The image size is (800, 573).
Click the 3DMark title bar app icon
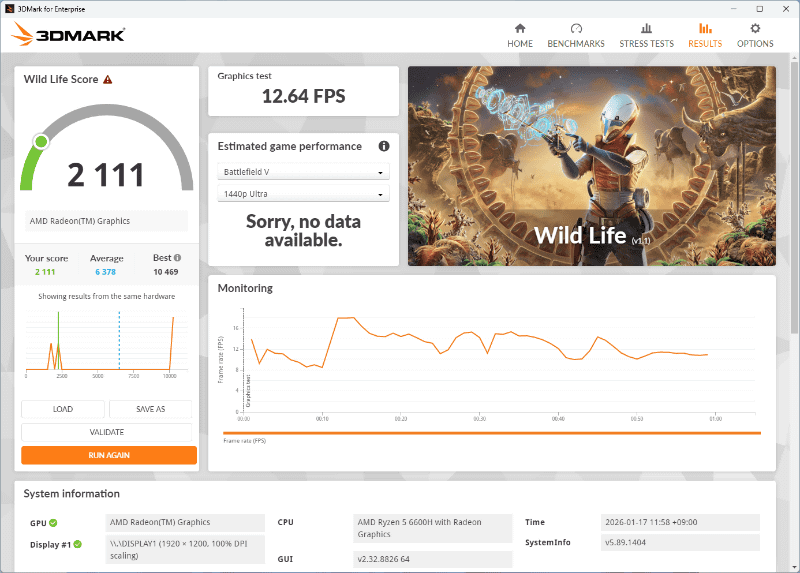pos(9,9)
